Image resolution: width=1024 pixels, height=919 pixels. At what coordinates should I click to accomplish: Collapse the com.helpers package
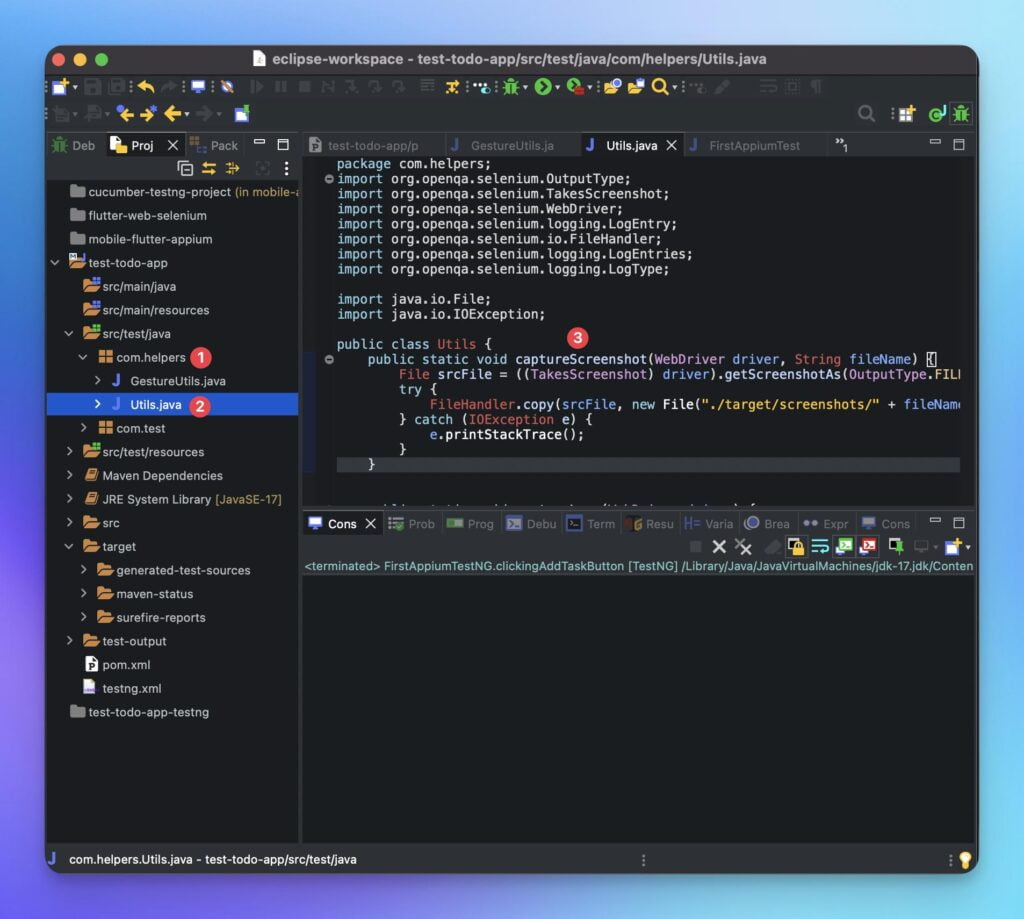[83, 357]
